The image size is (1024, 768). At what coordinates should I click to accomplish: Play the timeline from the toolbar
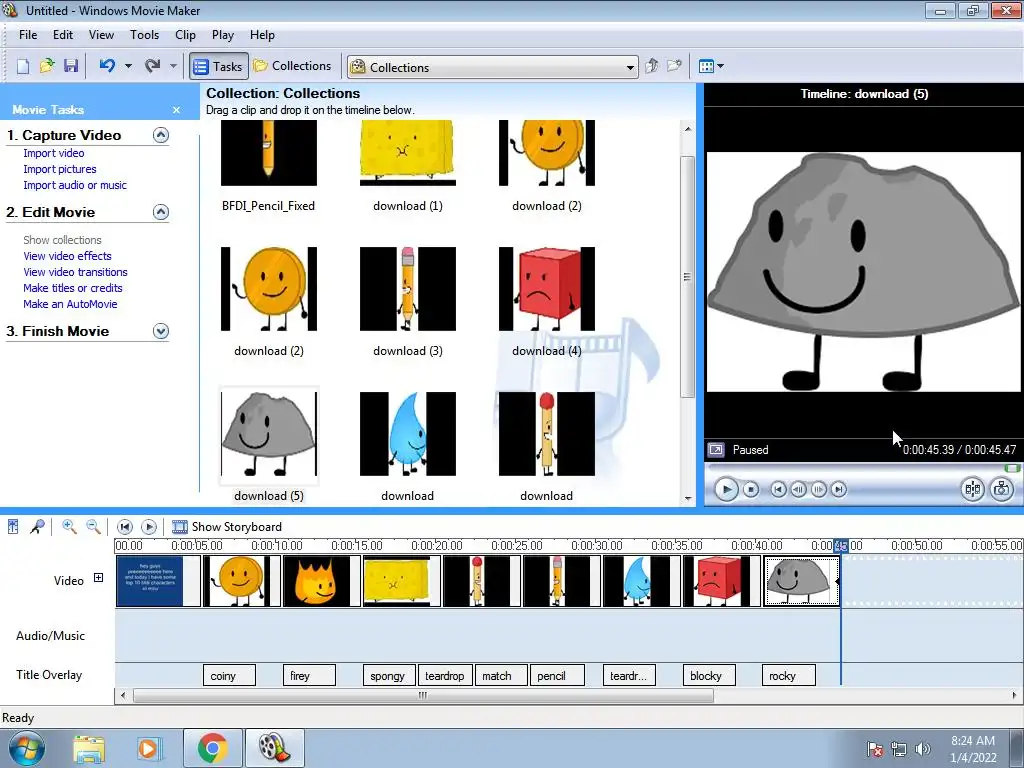pos(149,527)
